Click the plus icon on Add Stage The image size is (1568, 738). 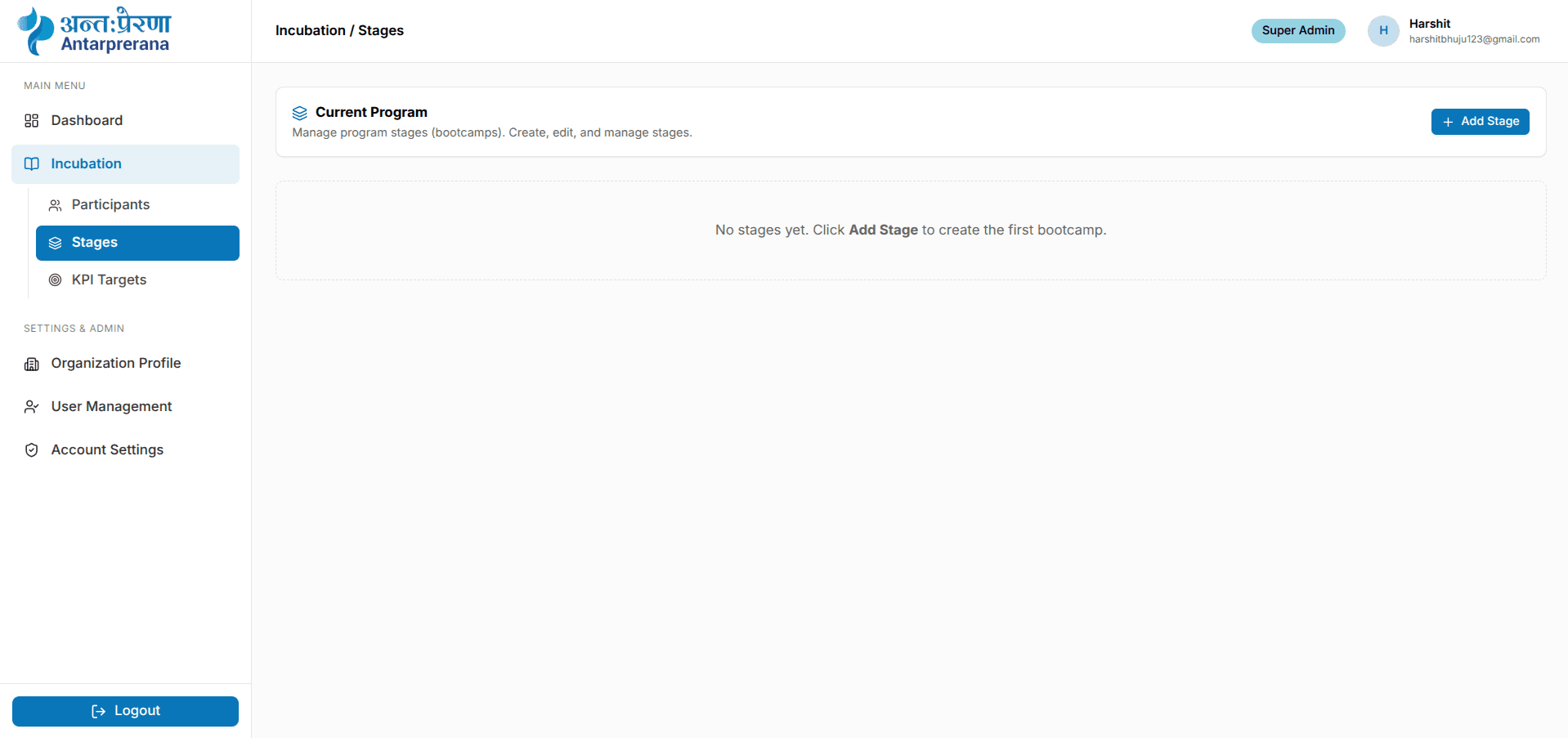(x=1448, y=122)
